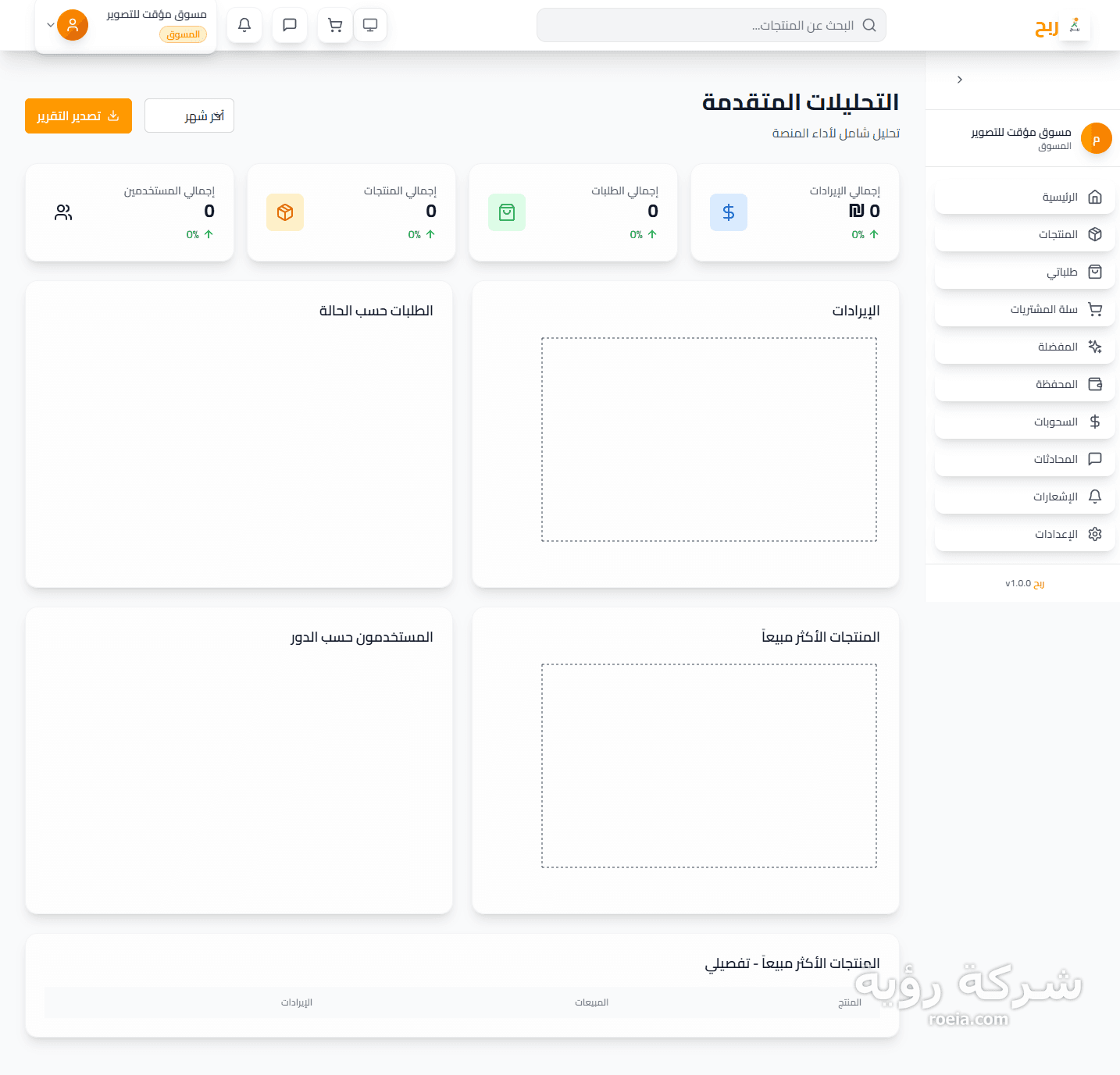Click the 0% growth indicator in إجمالي المستخدمين

[200, 234]
